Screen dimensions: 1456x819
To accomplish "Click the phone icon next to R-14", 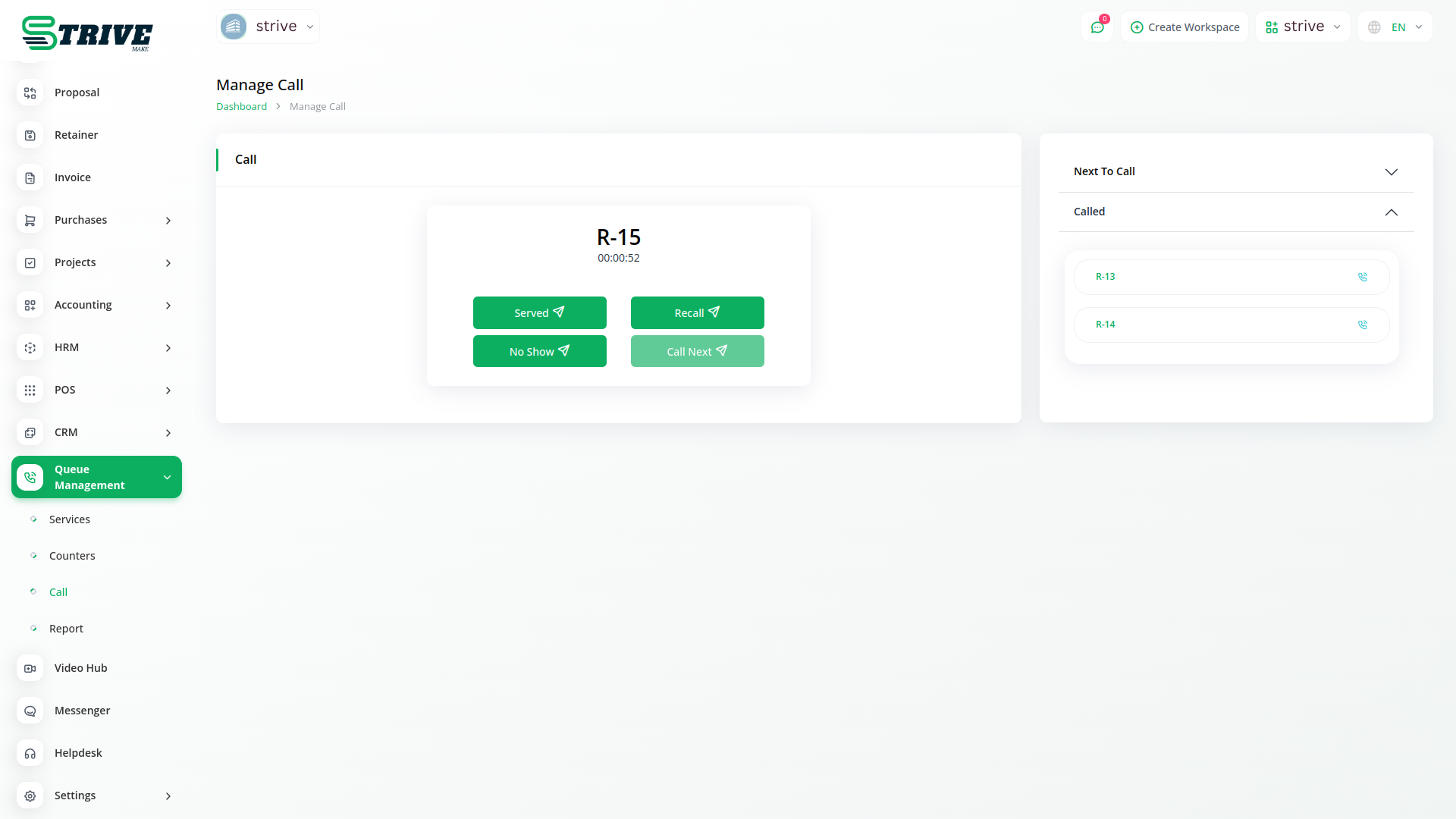I will coord(1362,325).
